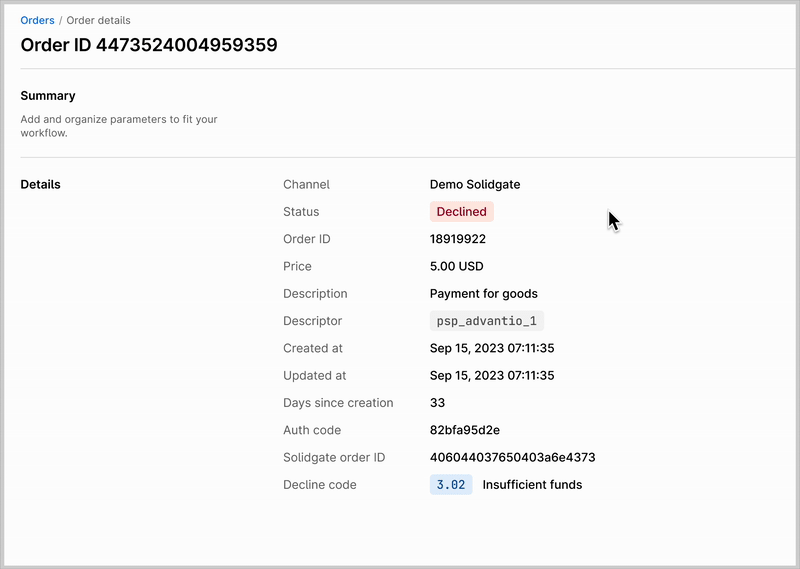Open the Orders breadcrumb link
Viewport: 800px width, 569px height.
[37, 20]
